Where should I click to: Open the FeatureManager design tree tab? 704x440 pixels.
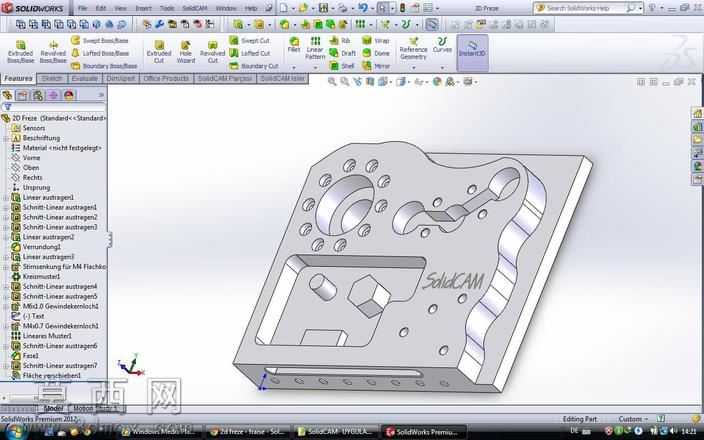pyautogui.click(x=7, y=95)
